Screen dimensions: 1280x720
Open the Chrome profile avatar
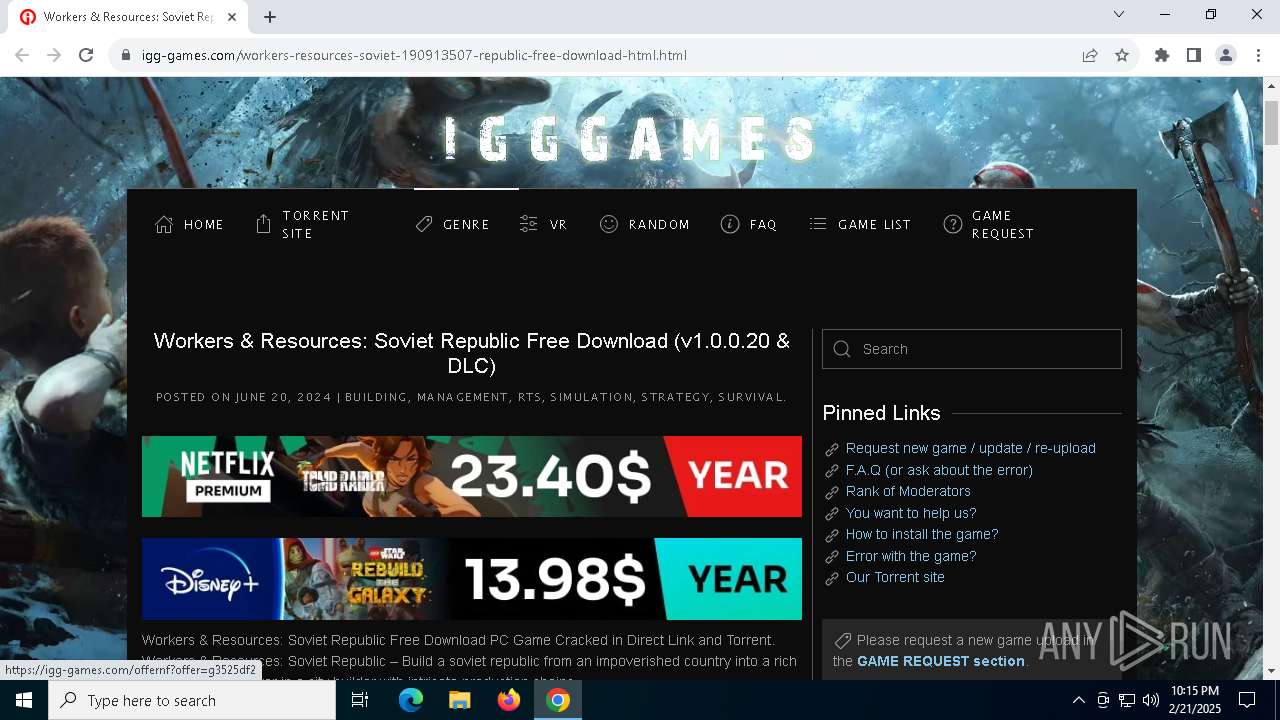[x=1226, y=55]
